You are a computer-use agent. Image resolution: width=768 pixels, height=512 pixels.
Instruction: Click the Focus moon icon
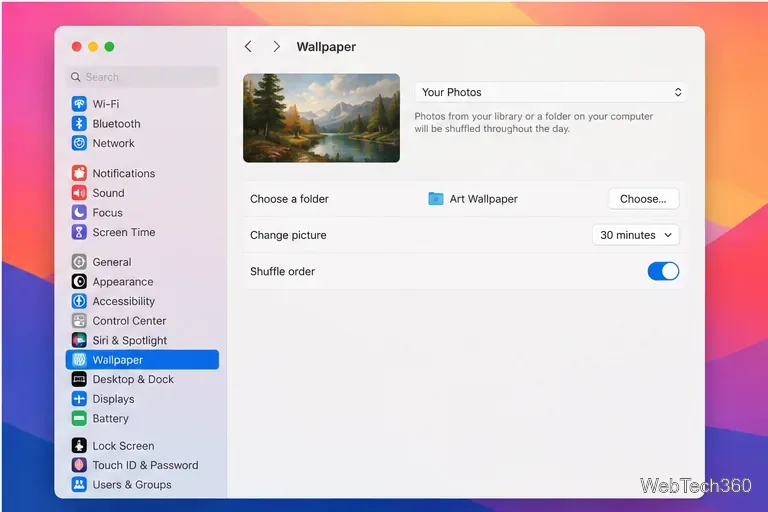pyautogui.click(x=79, y=212)
